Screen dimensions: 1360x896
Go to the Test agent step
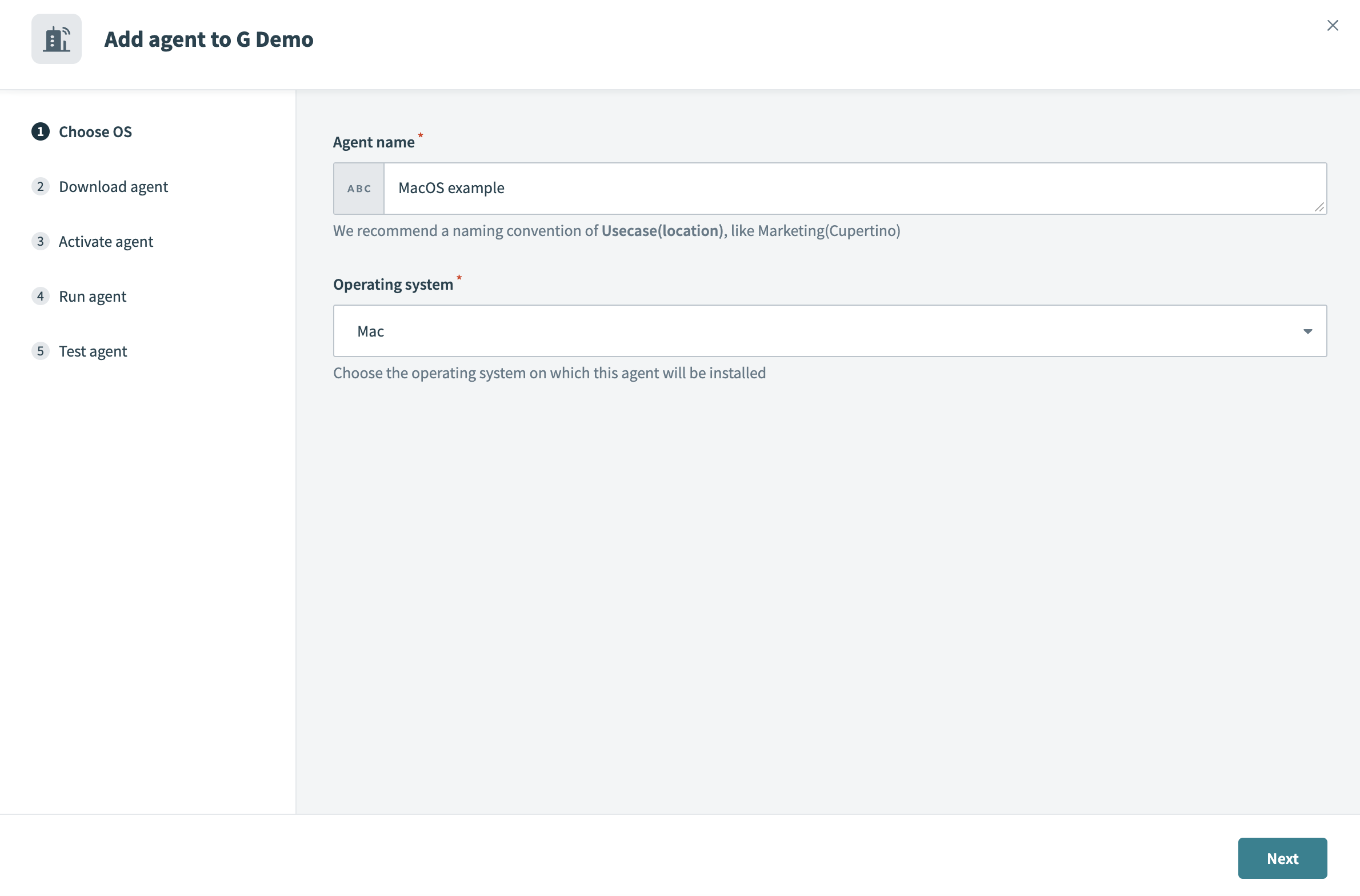tap(93, 351)
